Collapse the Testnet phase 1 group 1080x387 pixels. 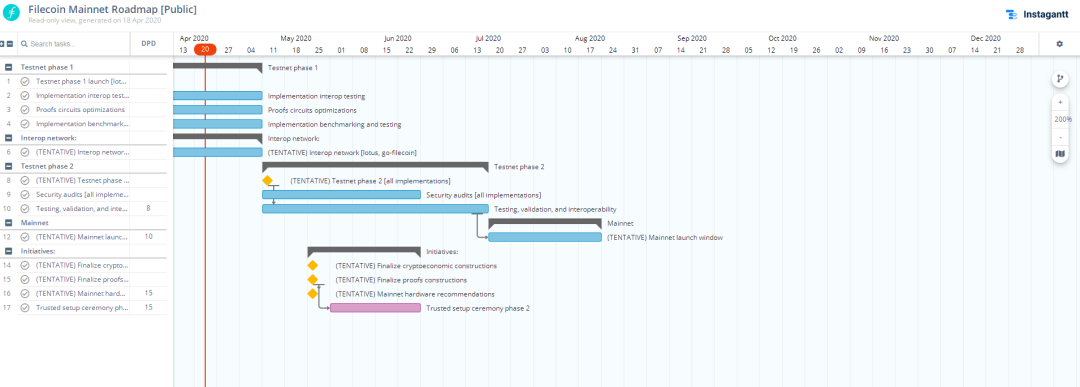click(x=8, y=67)
